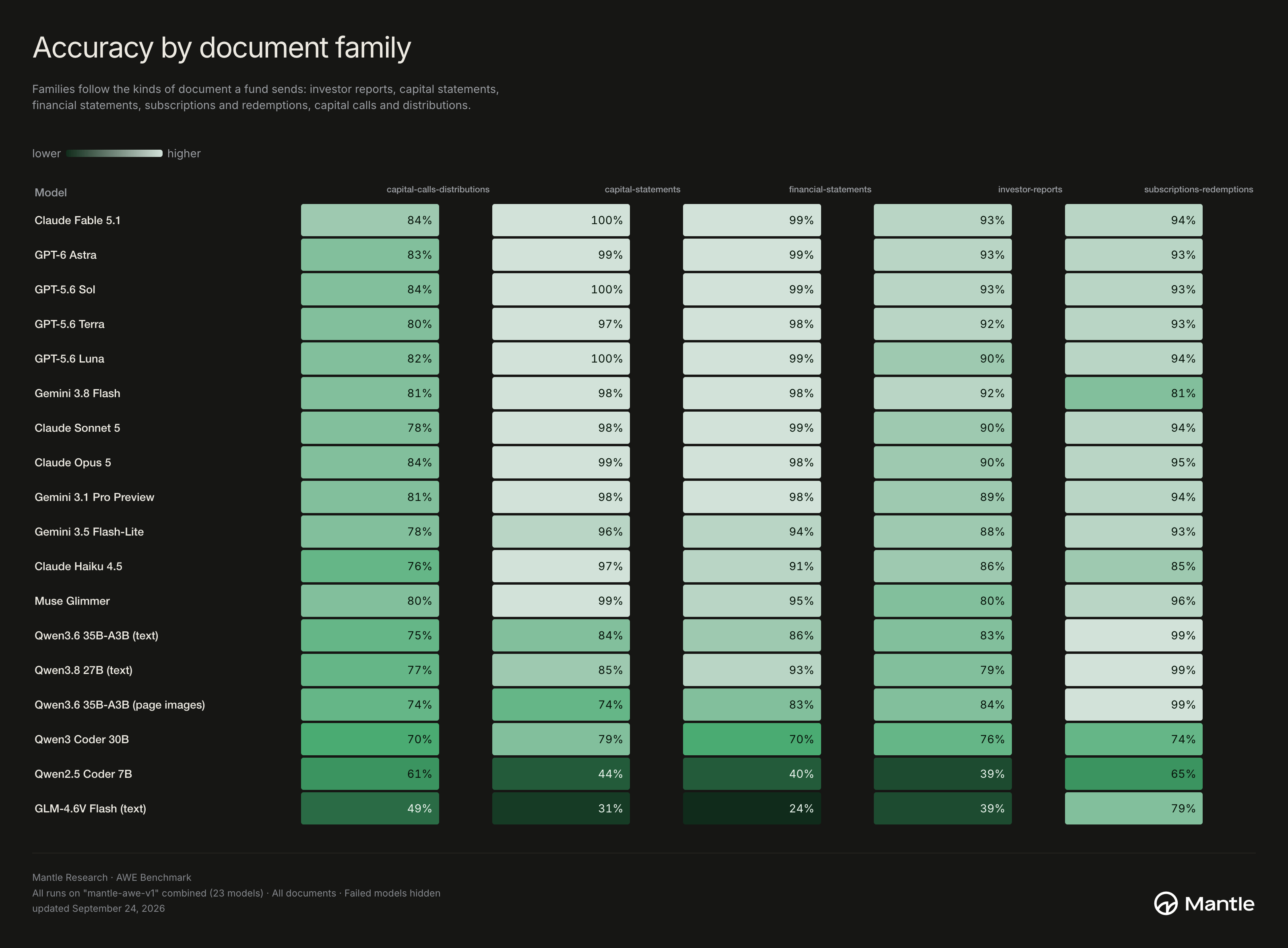Screen dimensions: 1288x948
Task: Click Claude Haiku 4.5 capital-calls 76% cell
Action: pos(370,567)
